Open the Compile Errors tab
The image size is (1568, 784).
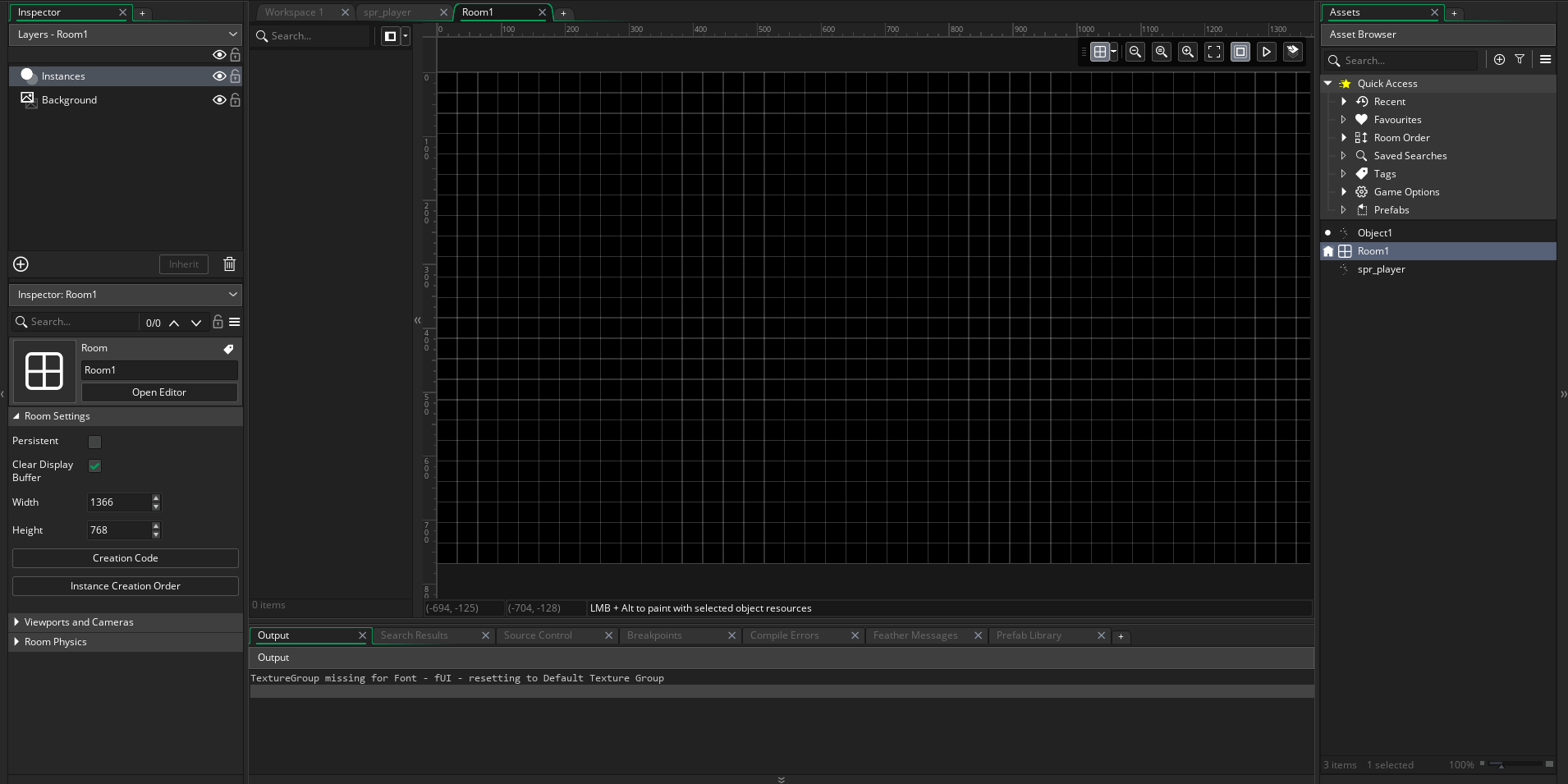tap(785, 635)
